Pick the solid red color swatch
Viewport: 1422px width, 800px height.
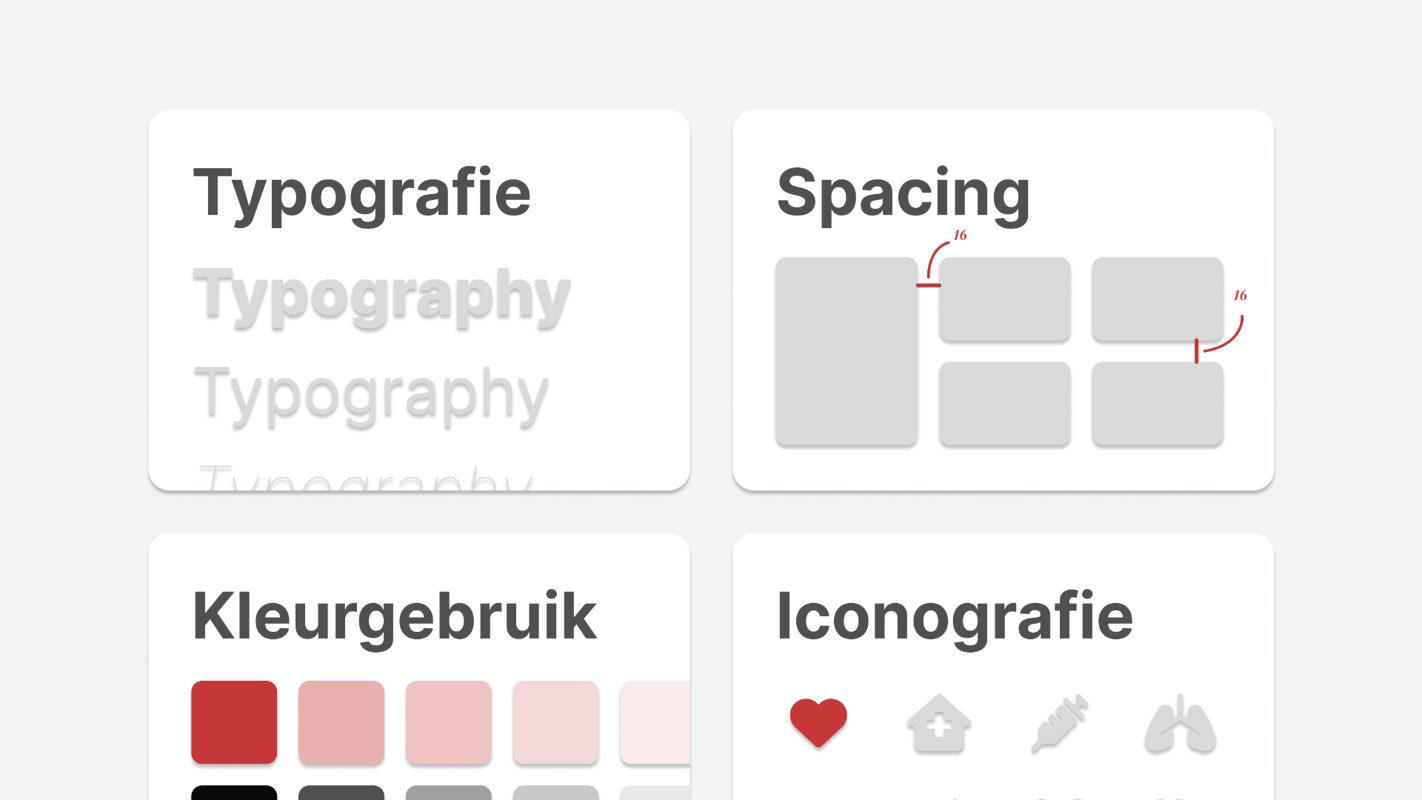click(234, 722)
